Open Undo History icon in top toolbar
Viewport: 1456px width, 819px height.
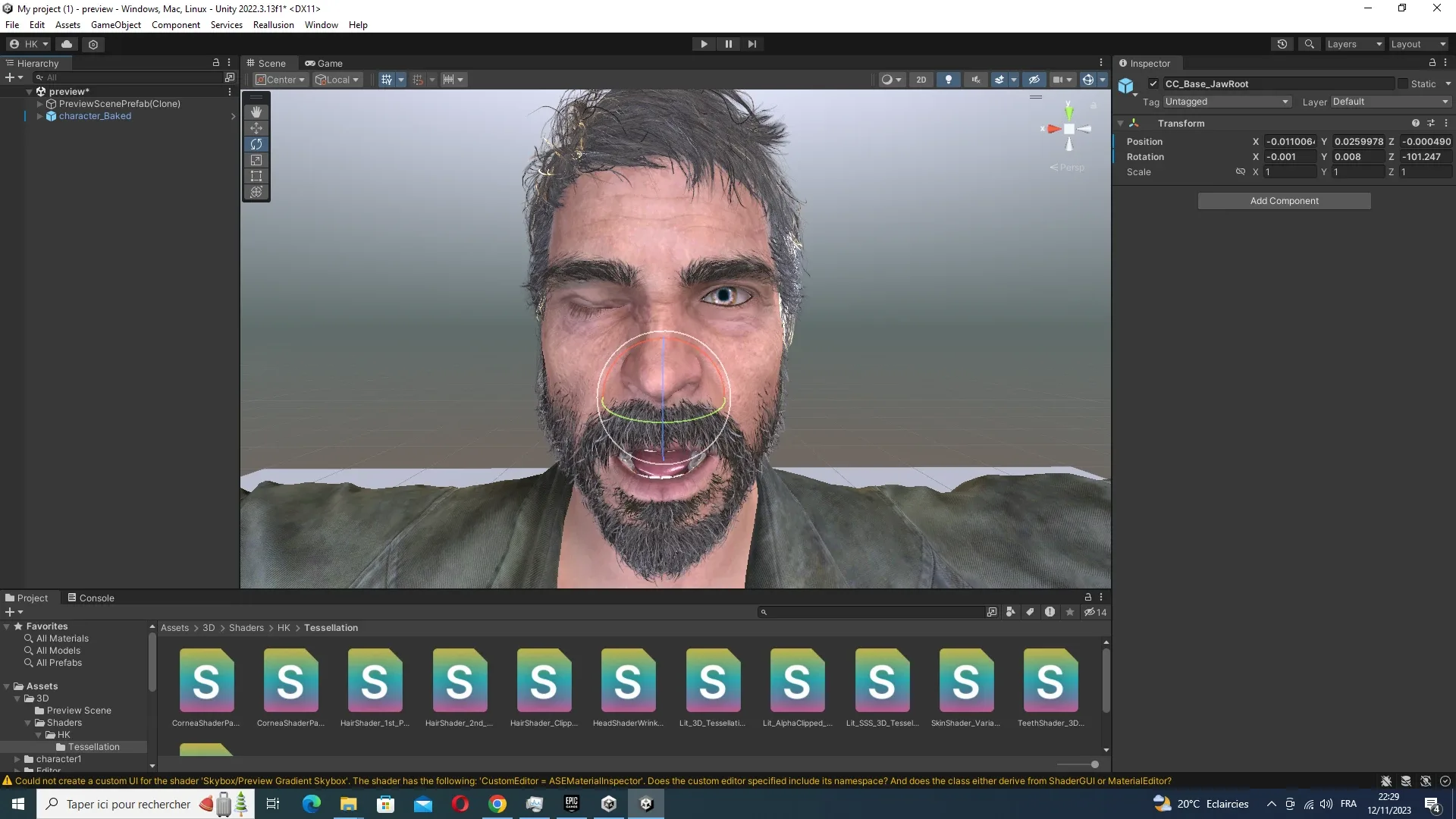coord(1282,44)
